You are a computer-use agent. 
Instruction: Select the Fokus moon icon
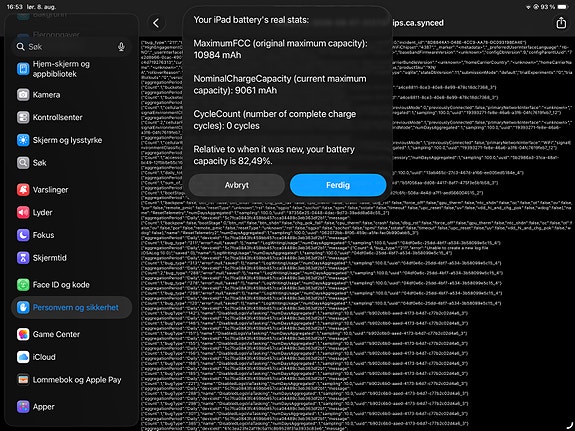pyautogui.click(x=23, y=235)
